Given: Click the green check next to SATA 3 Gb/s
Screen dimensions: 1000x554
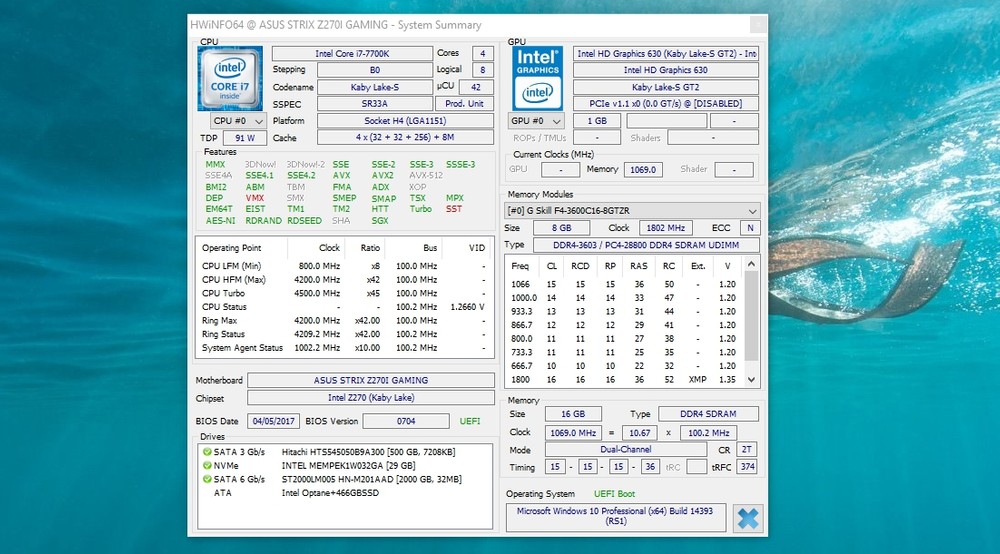Looking at the screenshot, I should coord(207,452).
